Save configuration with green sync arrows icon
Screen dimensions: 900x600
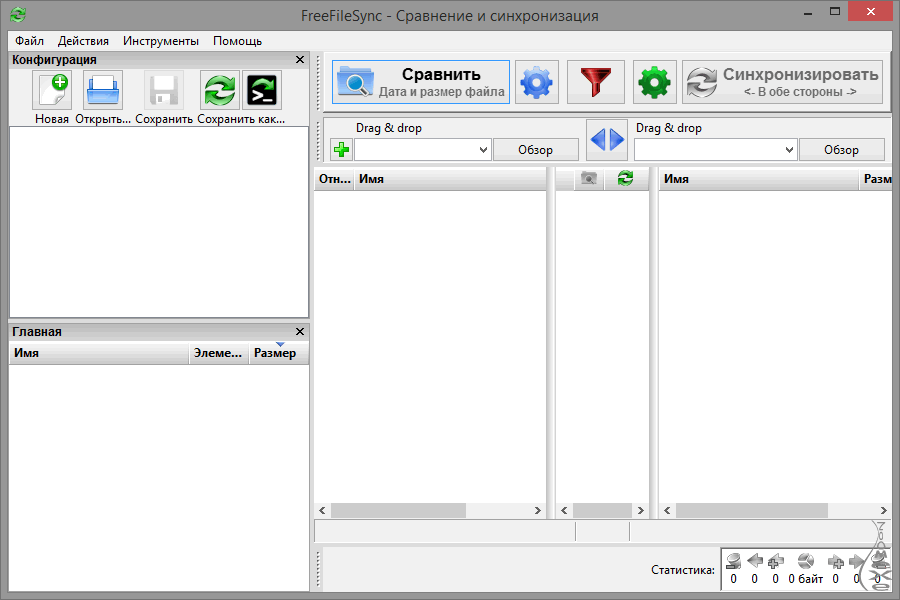point(219,90)
